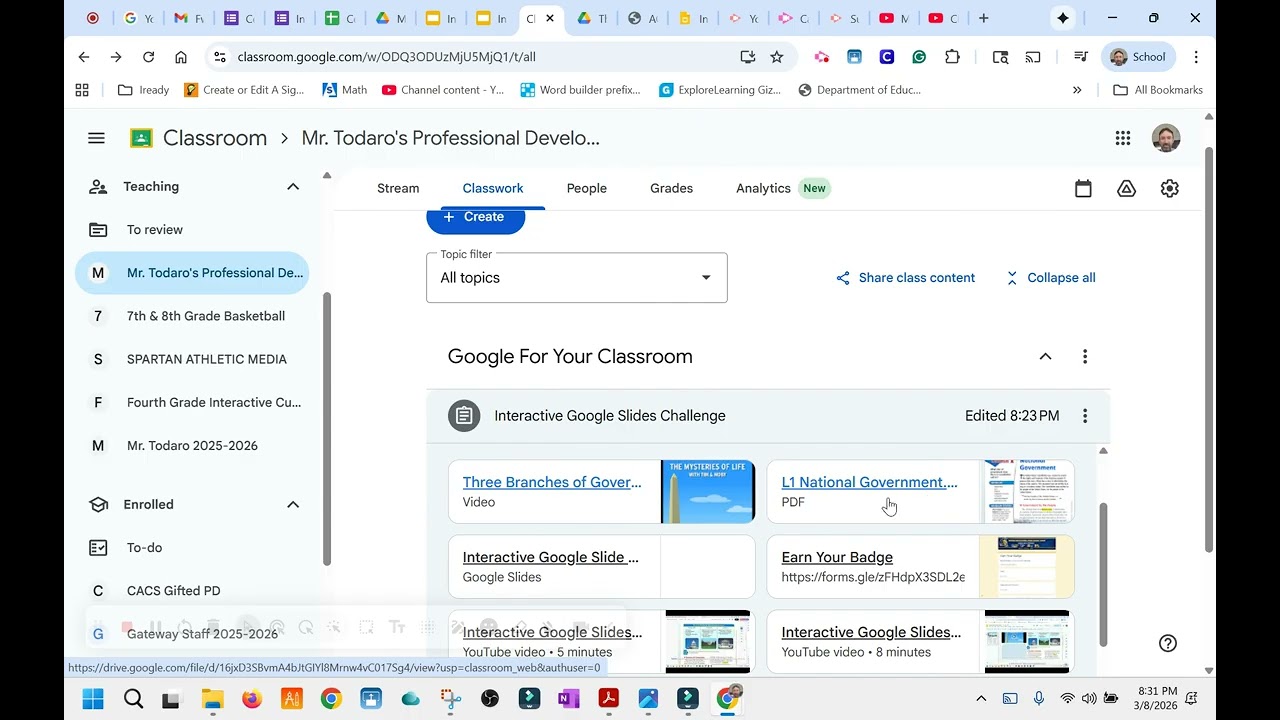Click Collapse all
The width and height of the screenshot is (1280, 720).
[1050, 278]
